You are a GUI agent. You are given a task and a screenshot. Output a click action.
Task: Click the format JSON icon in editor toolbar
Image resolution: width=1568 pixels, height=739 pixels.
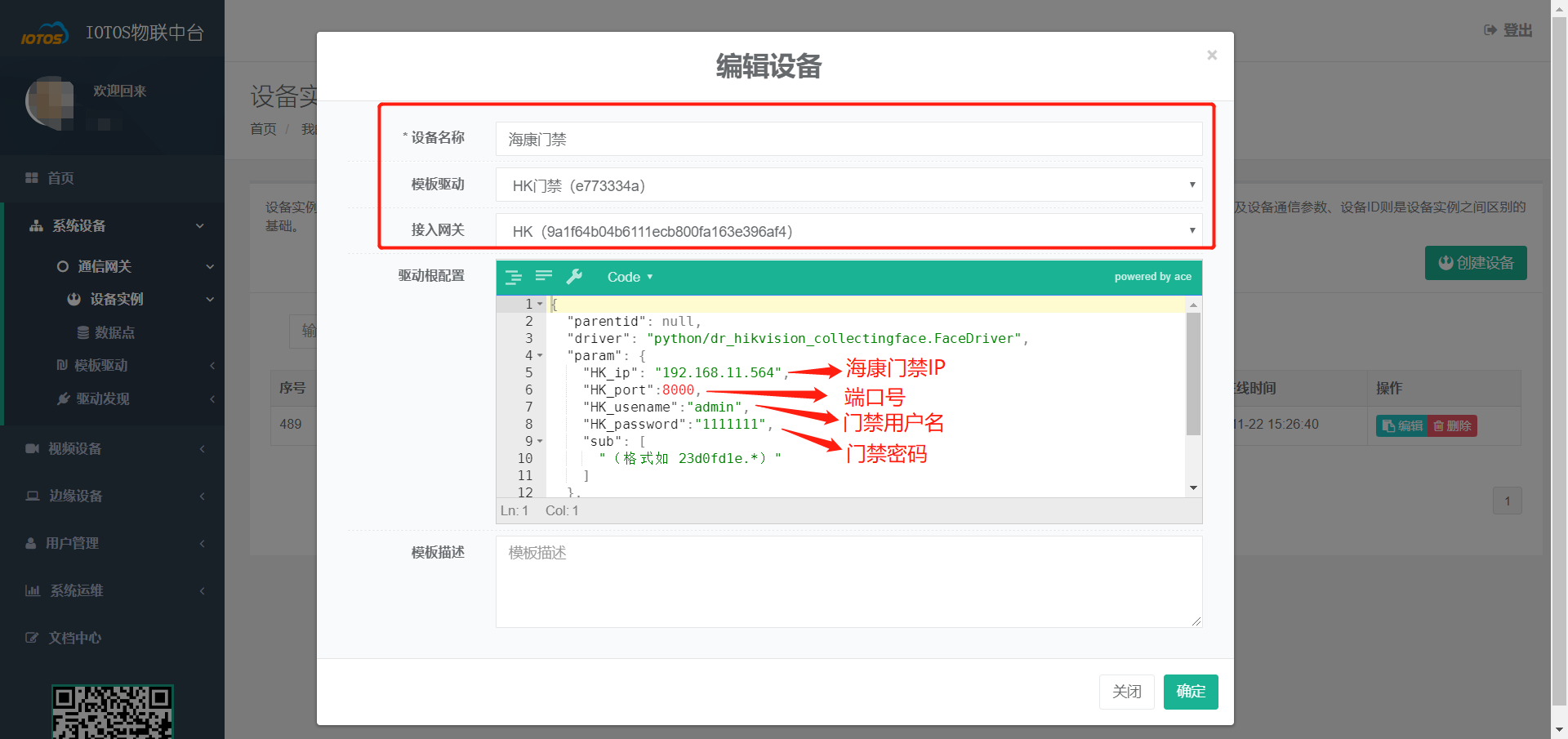pyautogui.click(x=513, y=277)
